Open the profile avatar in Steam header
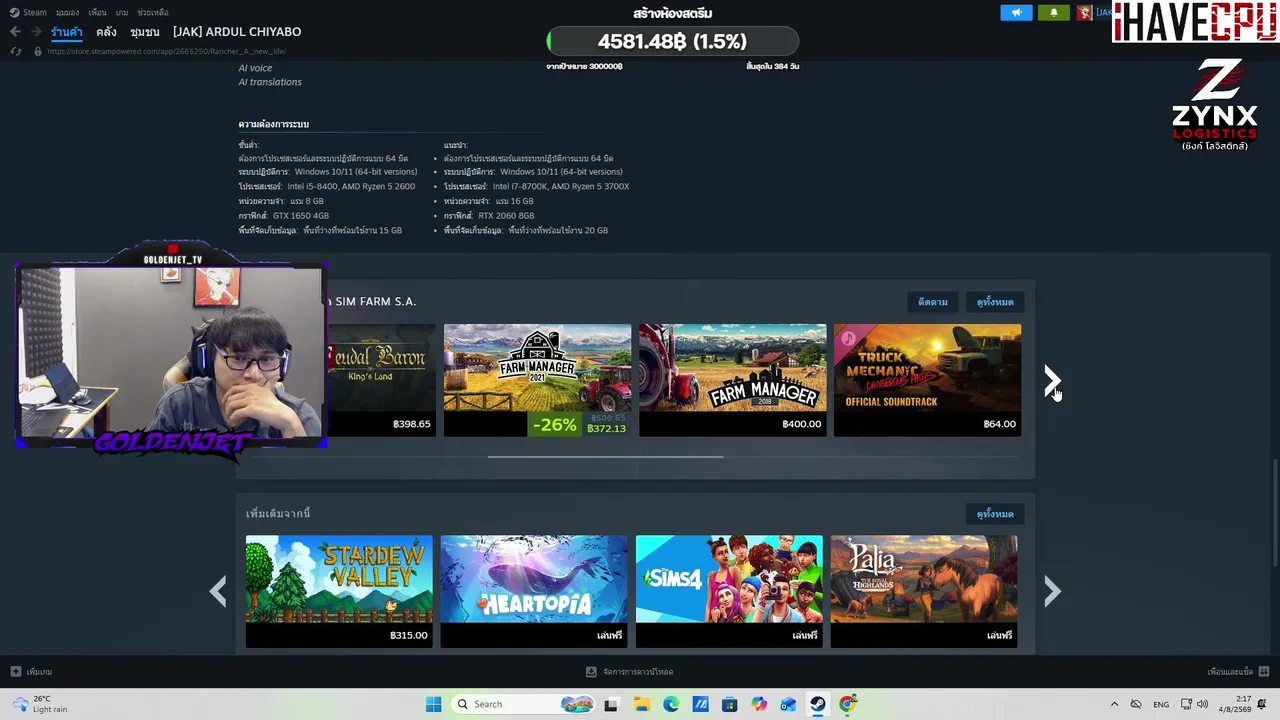 coord(1084,13)
